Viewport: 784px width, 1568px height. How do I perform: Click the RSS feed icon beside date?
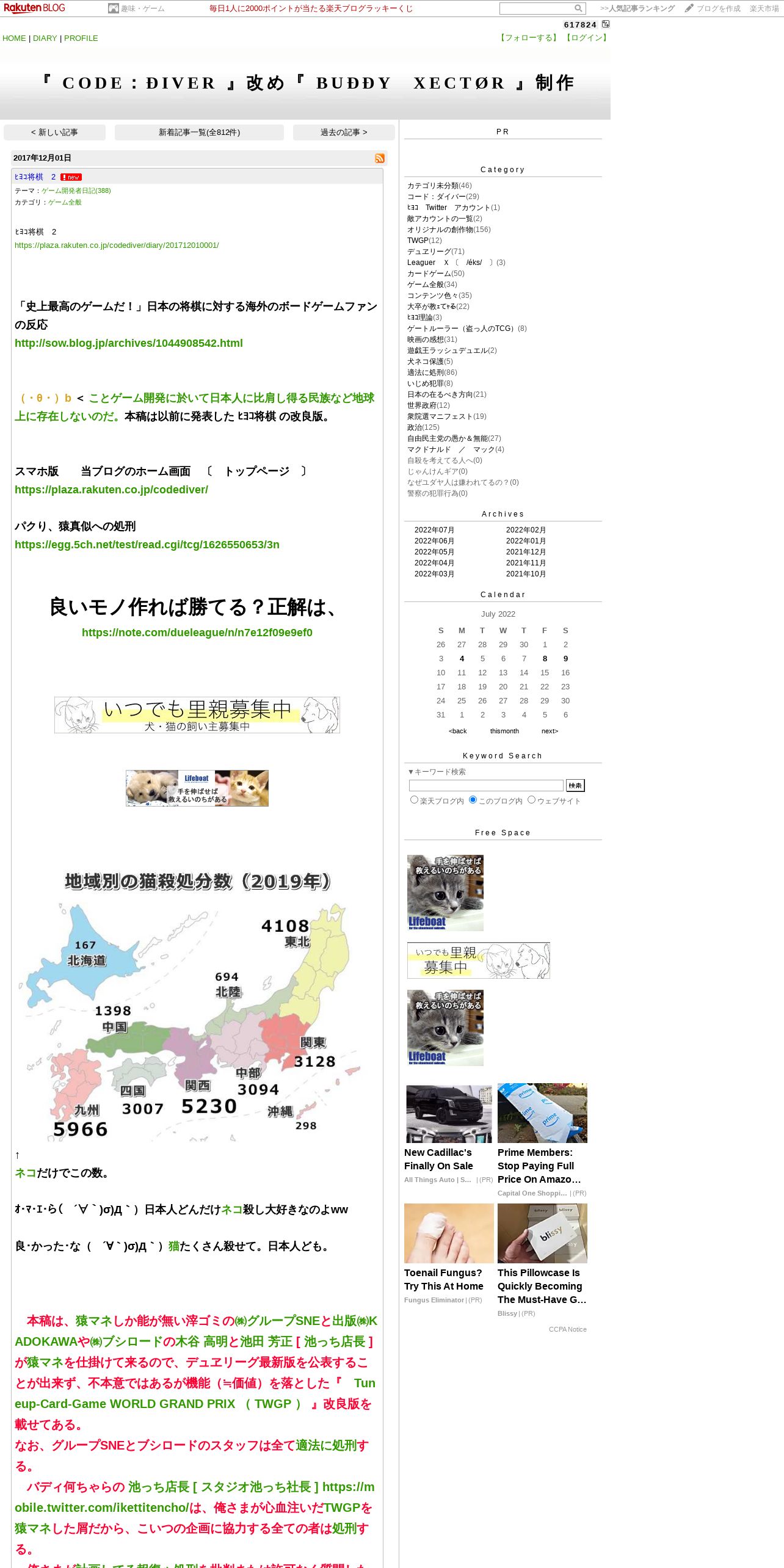(x=380, y=158)
